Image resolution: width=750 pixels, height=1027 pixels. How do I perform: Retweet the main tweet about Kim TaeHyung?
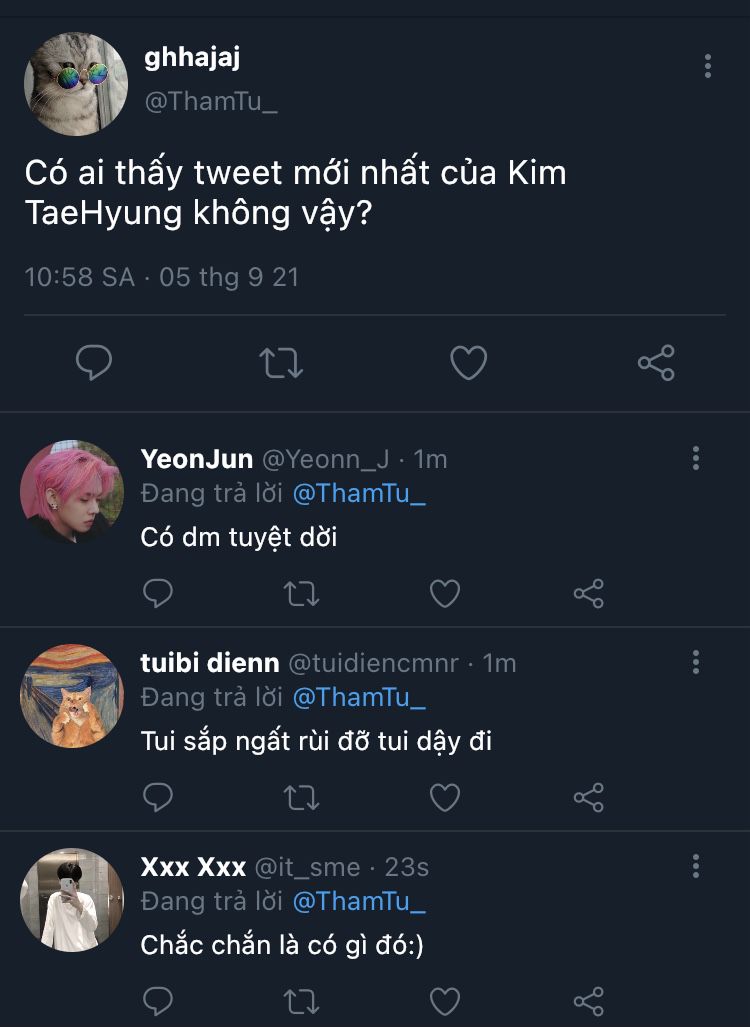281,362
